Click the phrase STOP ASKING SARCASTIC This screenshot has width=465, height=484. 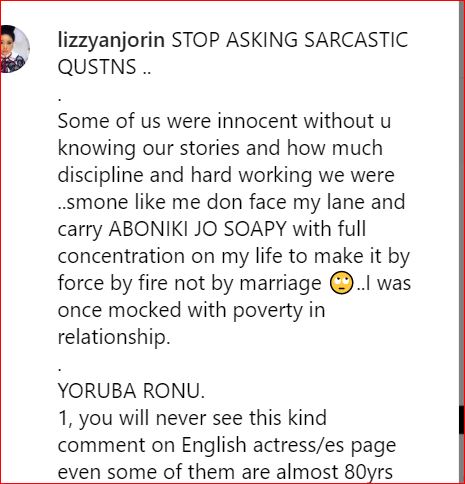click(290, 40)
